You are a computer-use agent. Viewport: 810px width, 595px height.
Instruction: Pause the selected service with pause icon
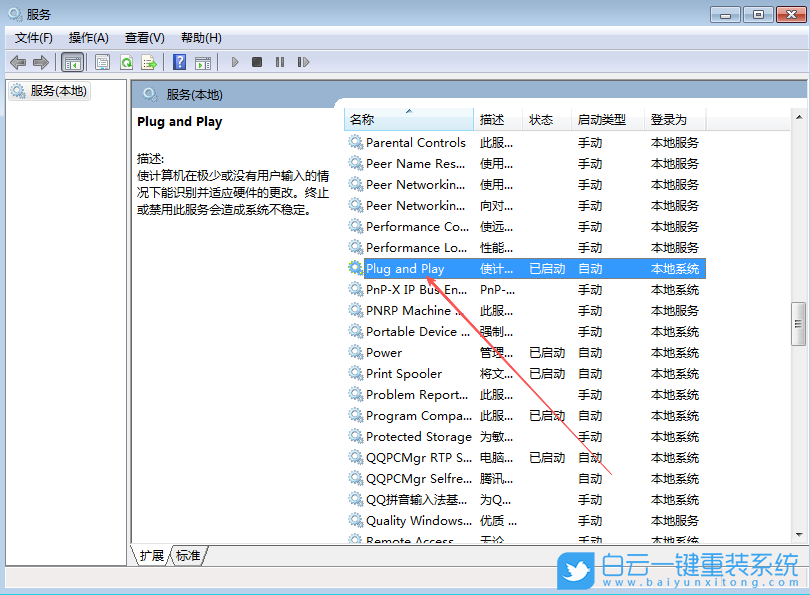point(280,62)
